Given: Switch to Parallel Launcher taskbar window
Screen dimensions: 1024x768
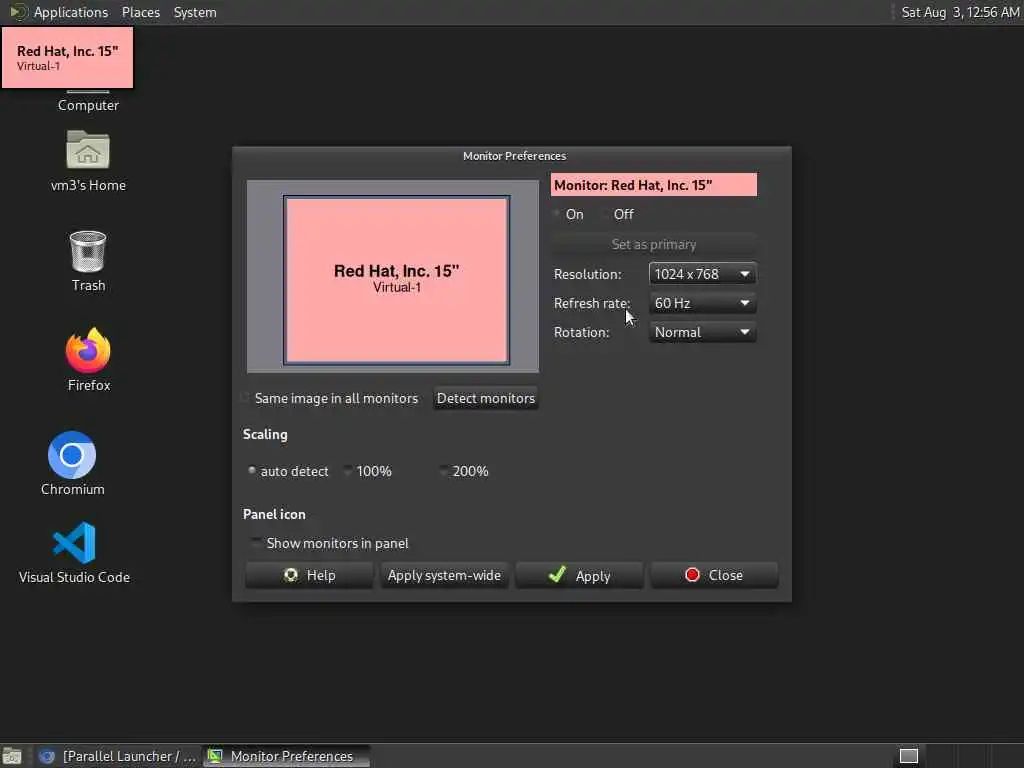Looking at the screenshot, I should 118,756.
